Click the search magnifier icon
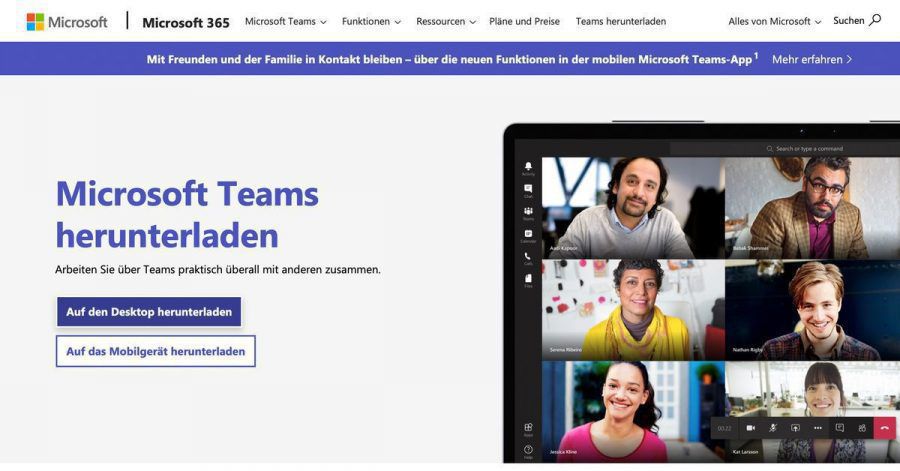The image size is (900, 471). [875, 21]
